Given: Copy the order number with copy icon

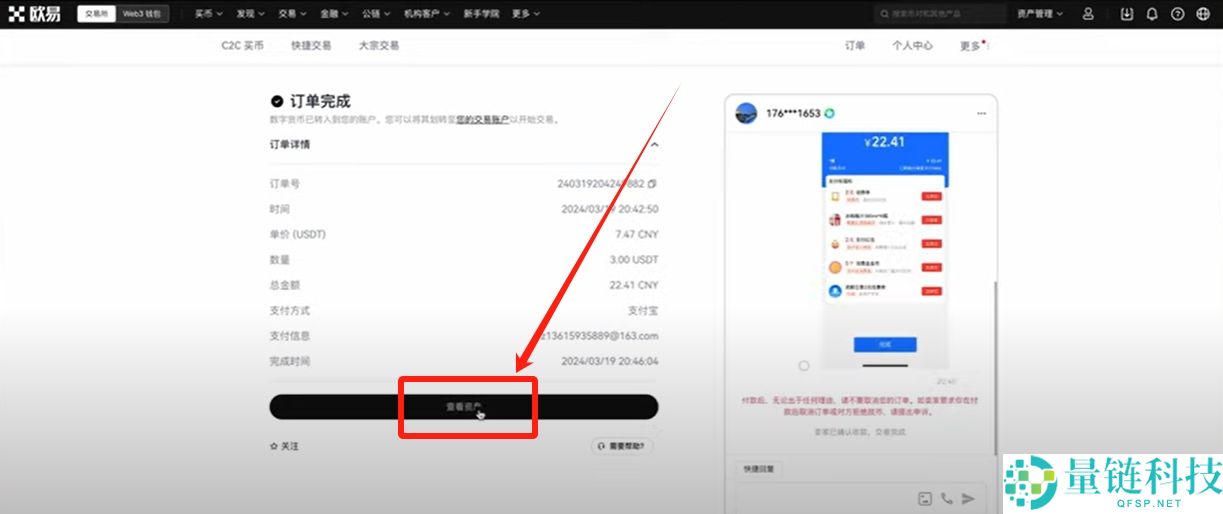Looking at the screenshot, I should coord(652,184).
